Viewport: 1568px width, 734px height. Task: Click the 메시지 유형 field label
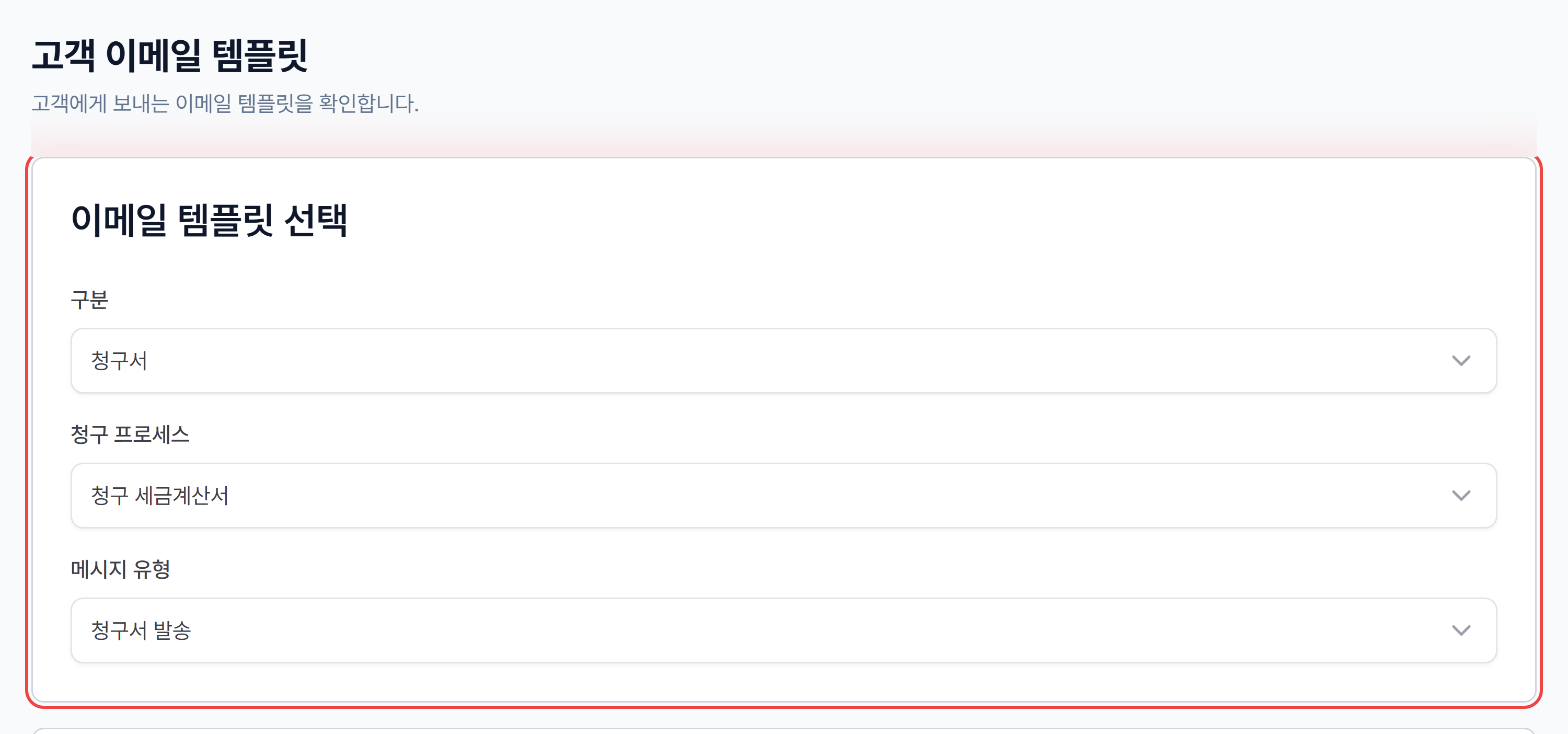pos(121,568)
